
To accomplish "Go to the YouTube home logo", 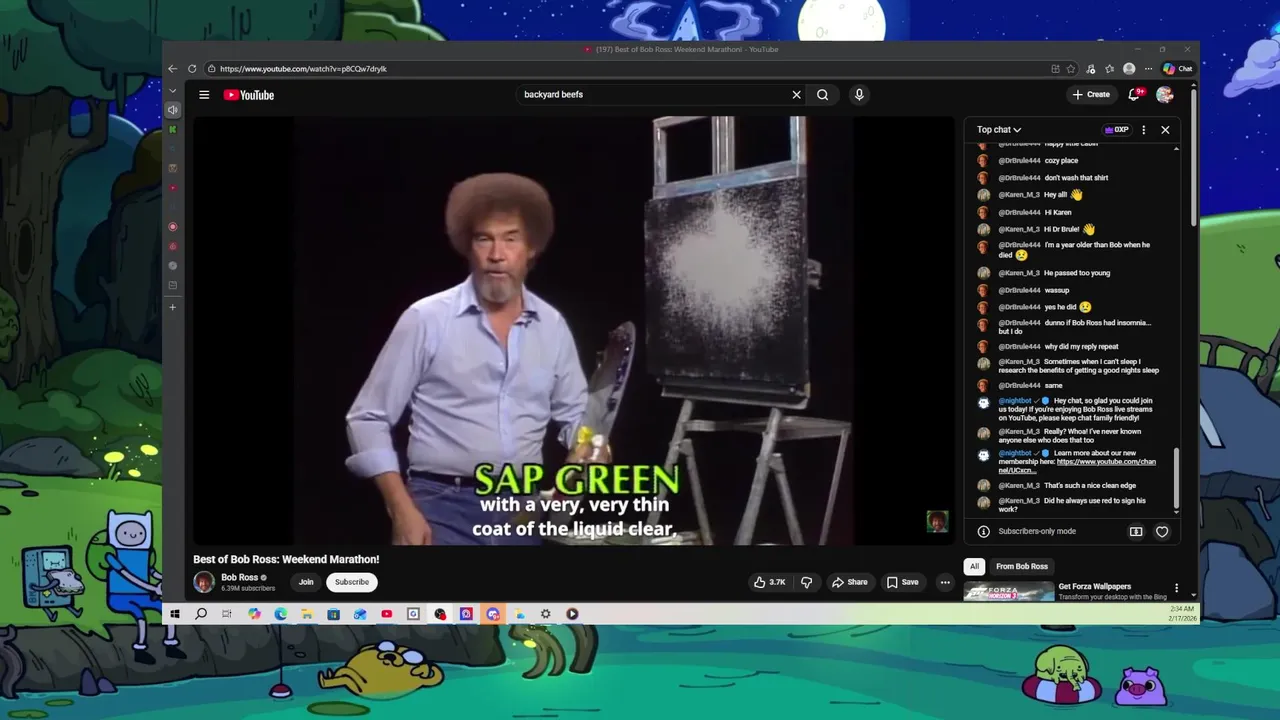I will pyautogui.click(x=249, y=95).
